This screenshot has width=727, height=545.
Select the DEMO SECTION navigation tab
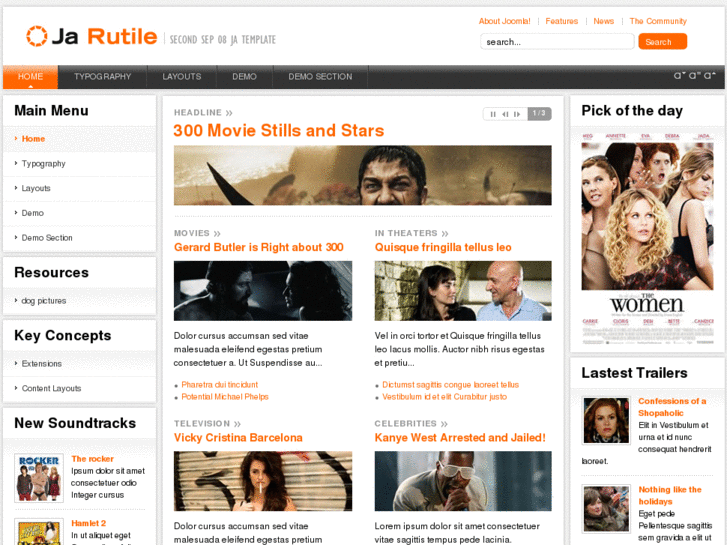(x=320, y=77)
